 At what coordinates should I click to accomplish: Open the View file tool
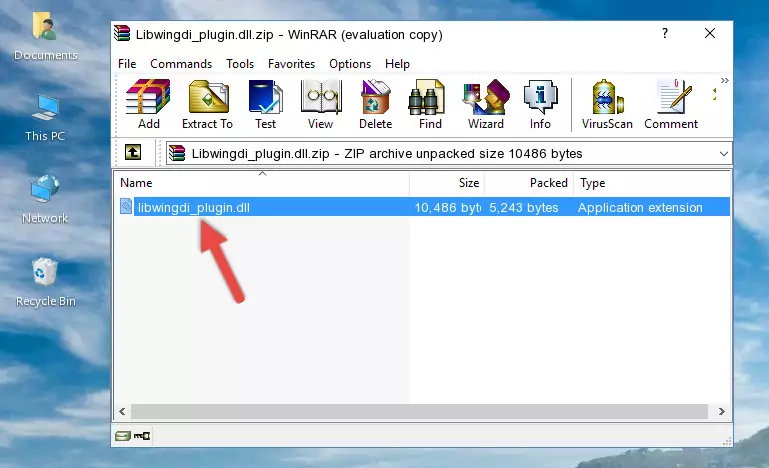point(321,104)
